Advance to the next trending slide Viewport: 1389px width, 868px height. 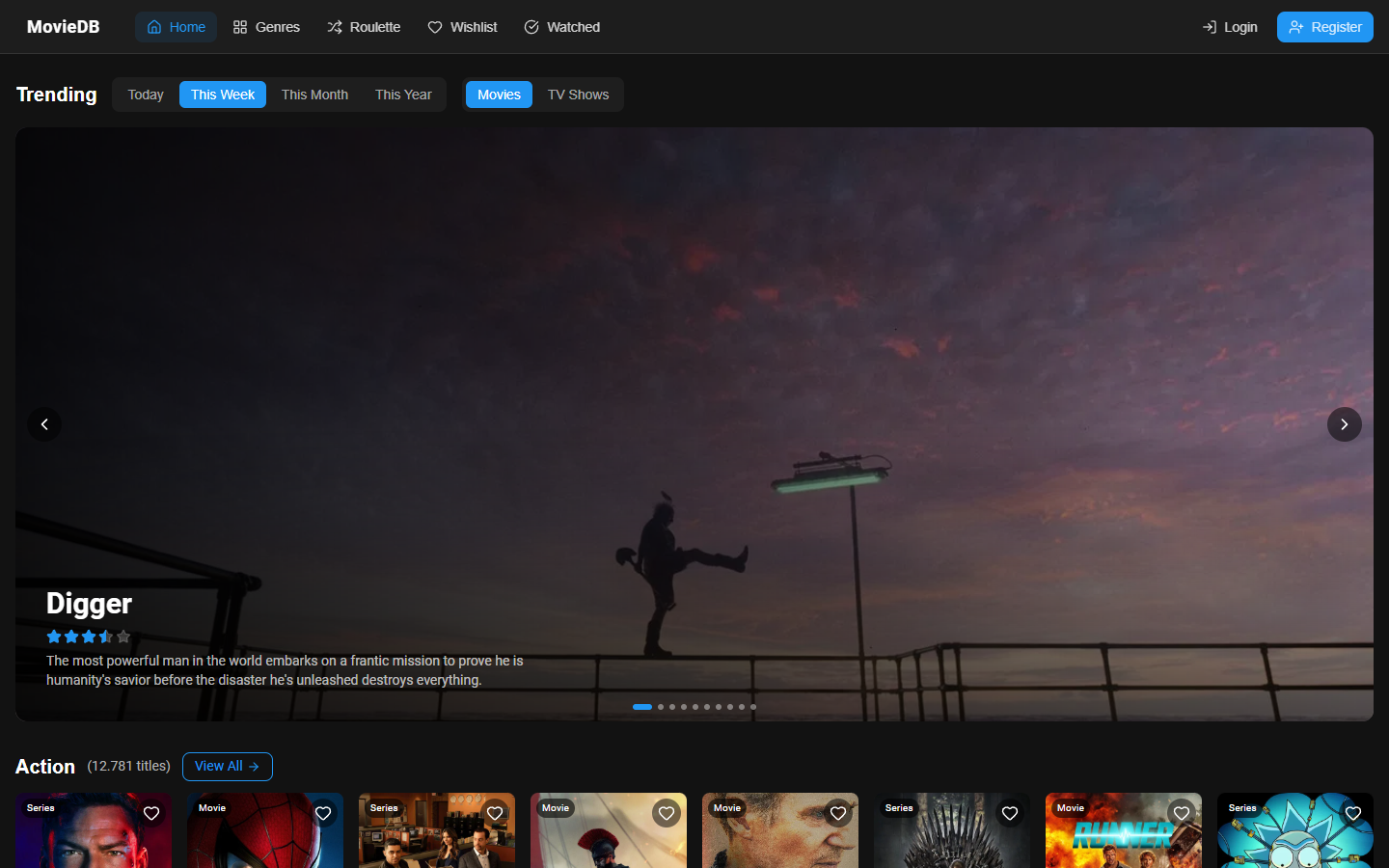pos(1345,424)
